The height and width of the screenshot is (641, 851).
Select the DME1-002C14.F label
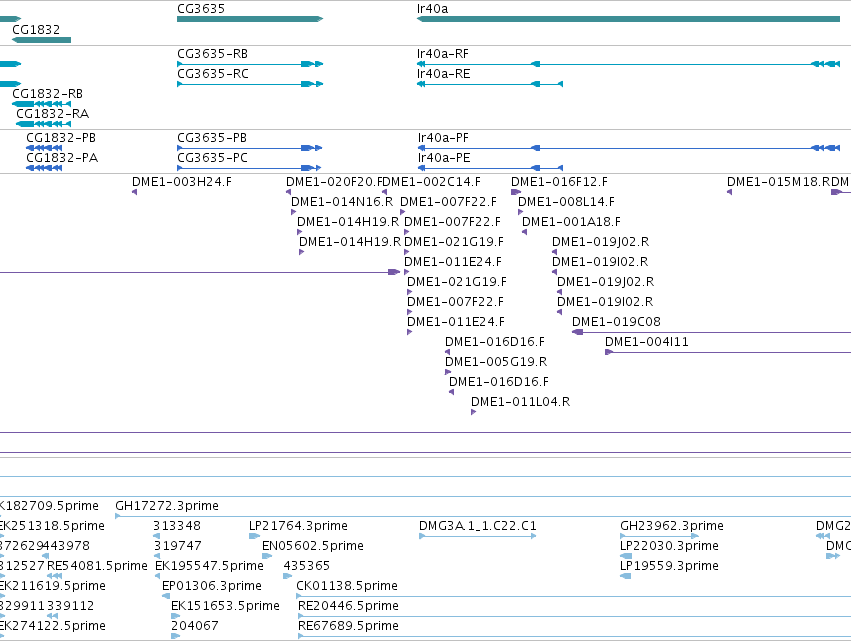[x=432, y=182]
